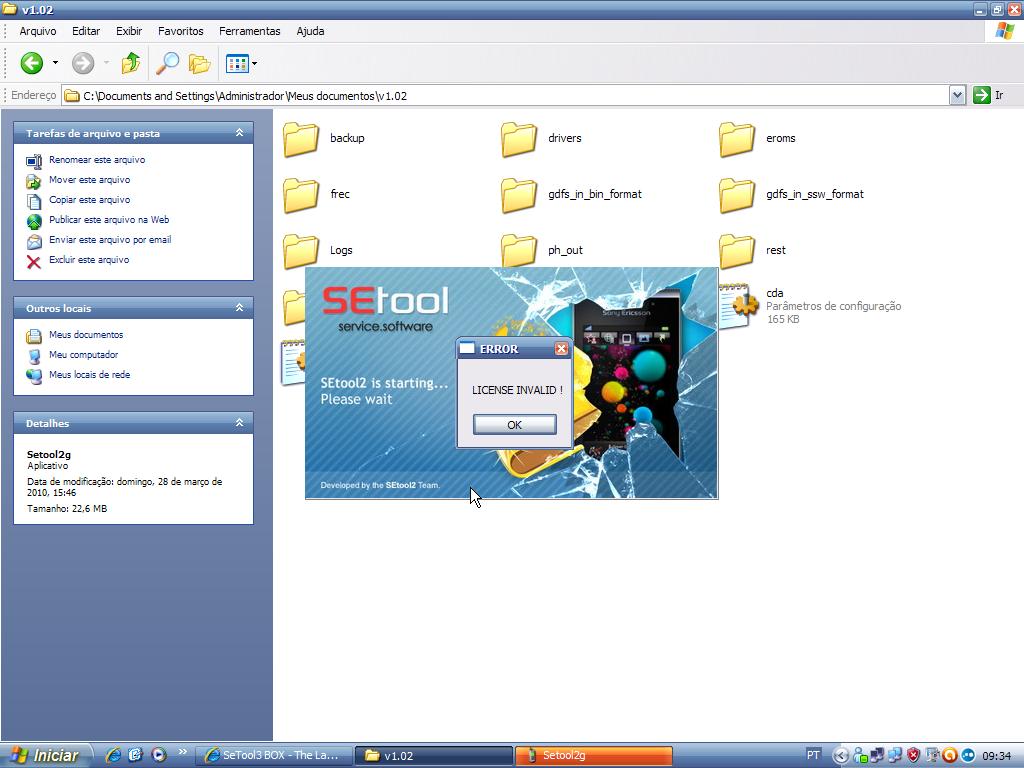Launch Windows Media Player from Quick Launch
1024x768 pixels.
(x=159, y=755)
